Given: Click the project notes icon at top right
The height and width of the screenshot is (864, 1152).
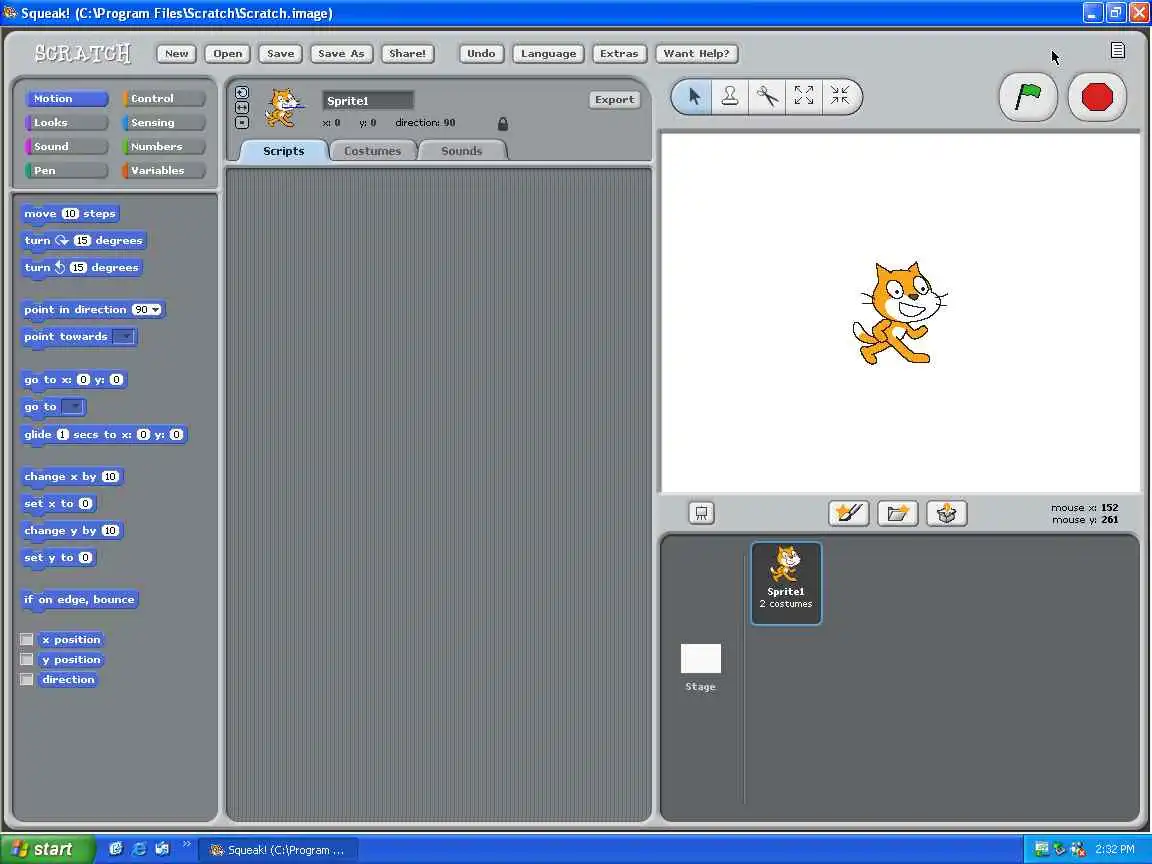Looking at the screenshot, I should (x=1117, y=50).
